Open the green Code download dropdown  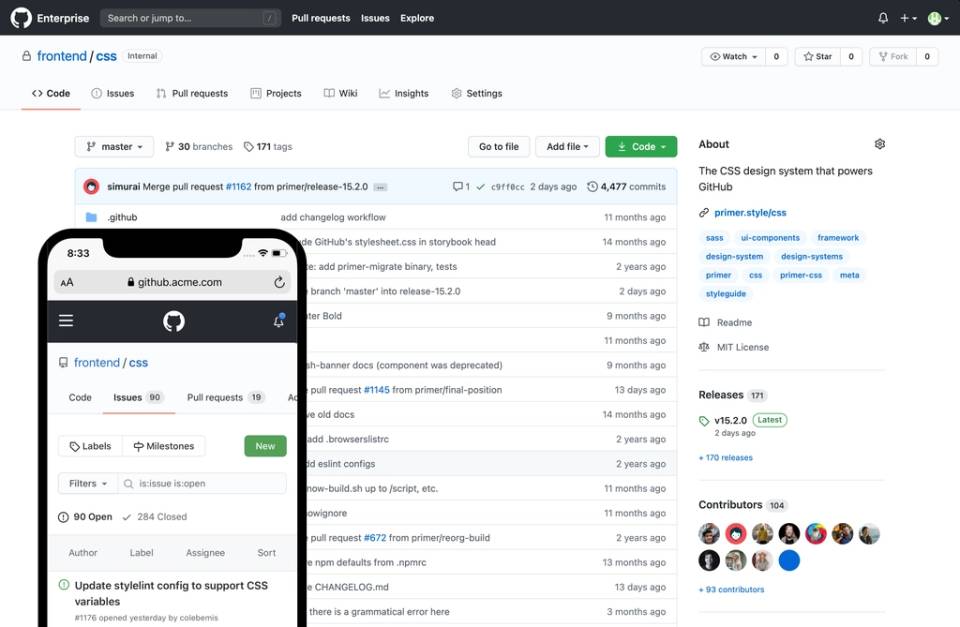pos(641,147)
